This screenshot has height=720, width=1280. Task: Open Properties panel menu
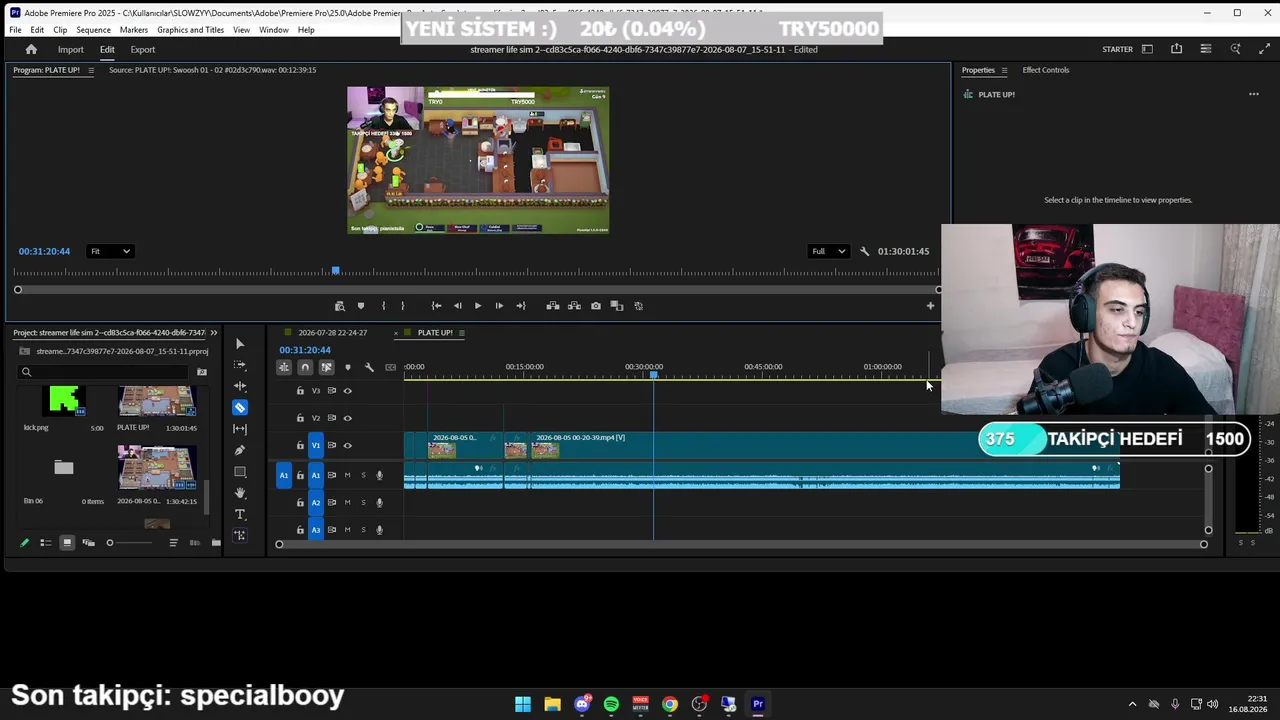tap(1004, 70)
